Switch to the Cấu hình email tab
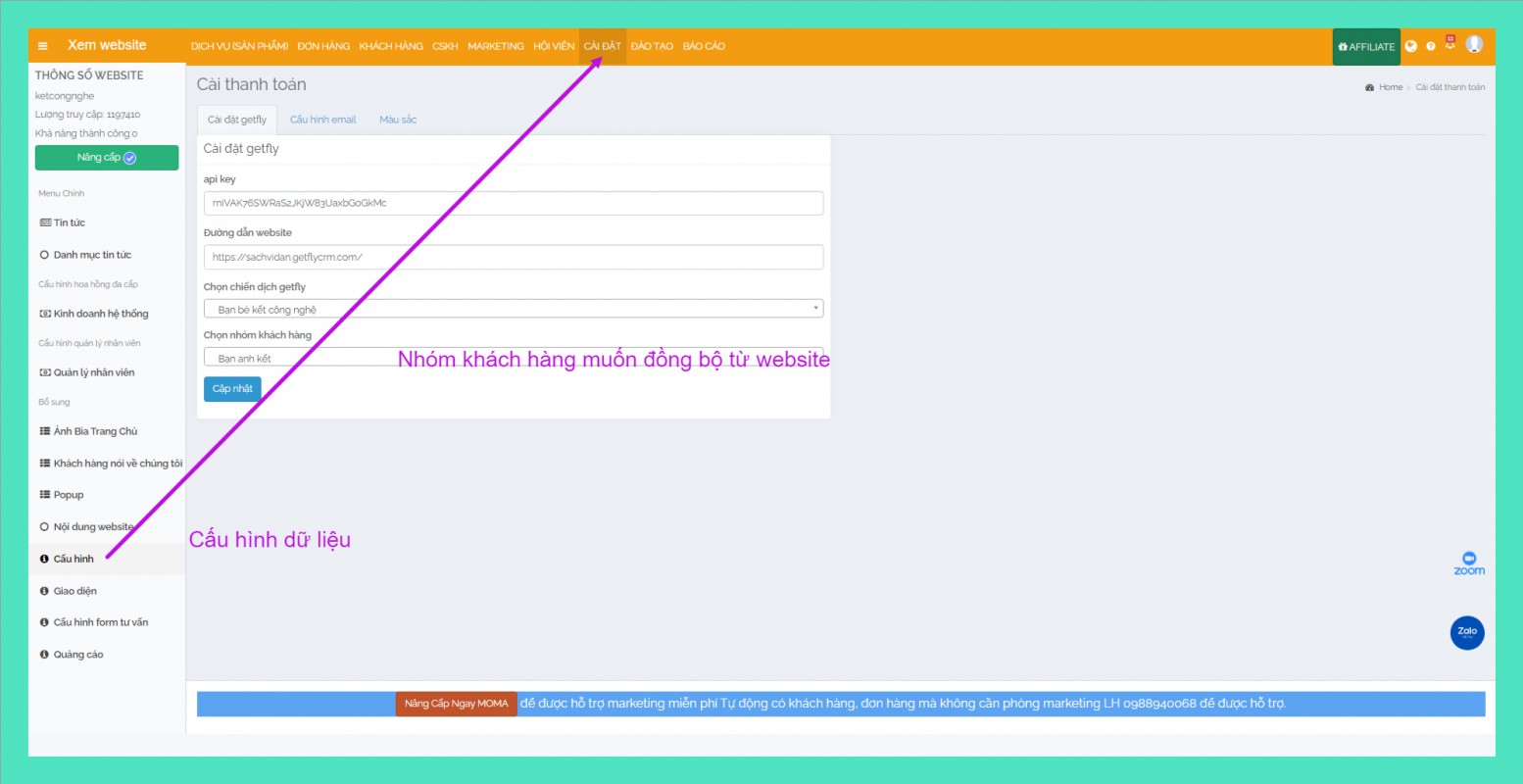The image size is (1523, 784). [x=322, y=120]
